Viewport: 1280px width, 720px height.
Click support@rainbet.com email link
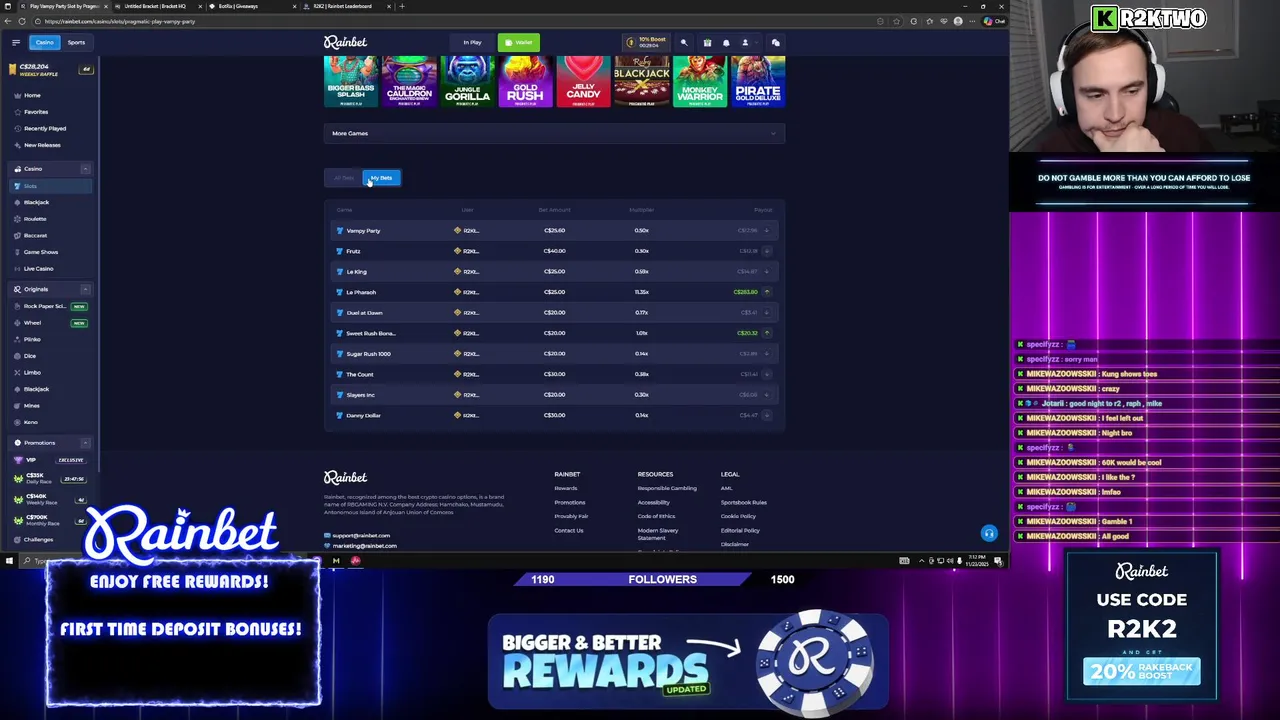(361, 536)
